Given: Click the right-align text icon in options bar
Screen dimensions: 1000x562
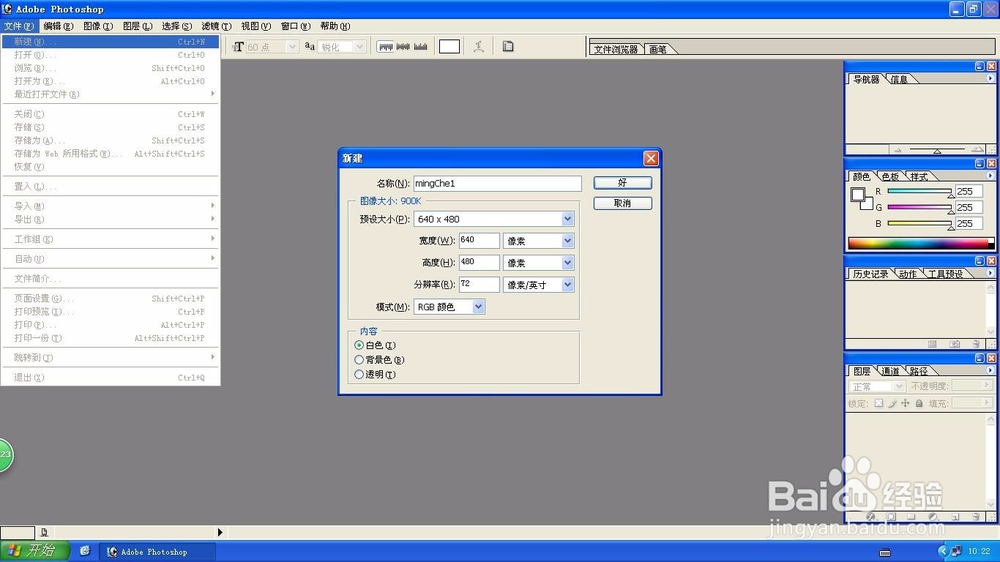Looking at the screenshot, I should pos(420,47).
